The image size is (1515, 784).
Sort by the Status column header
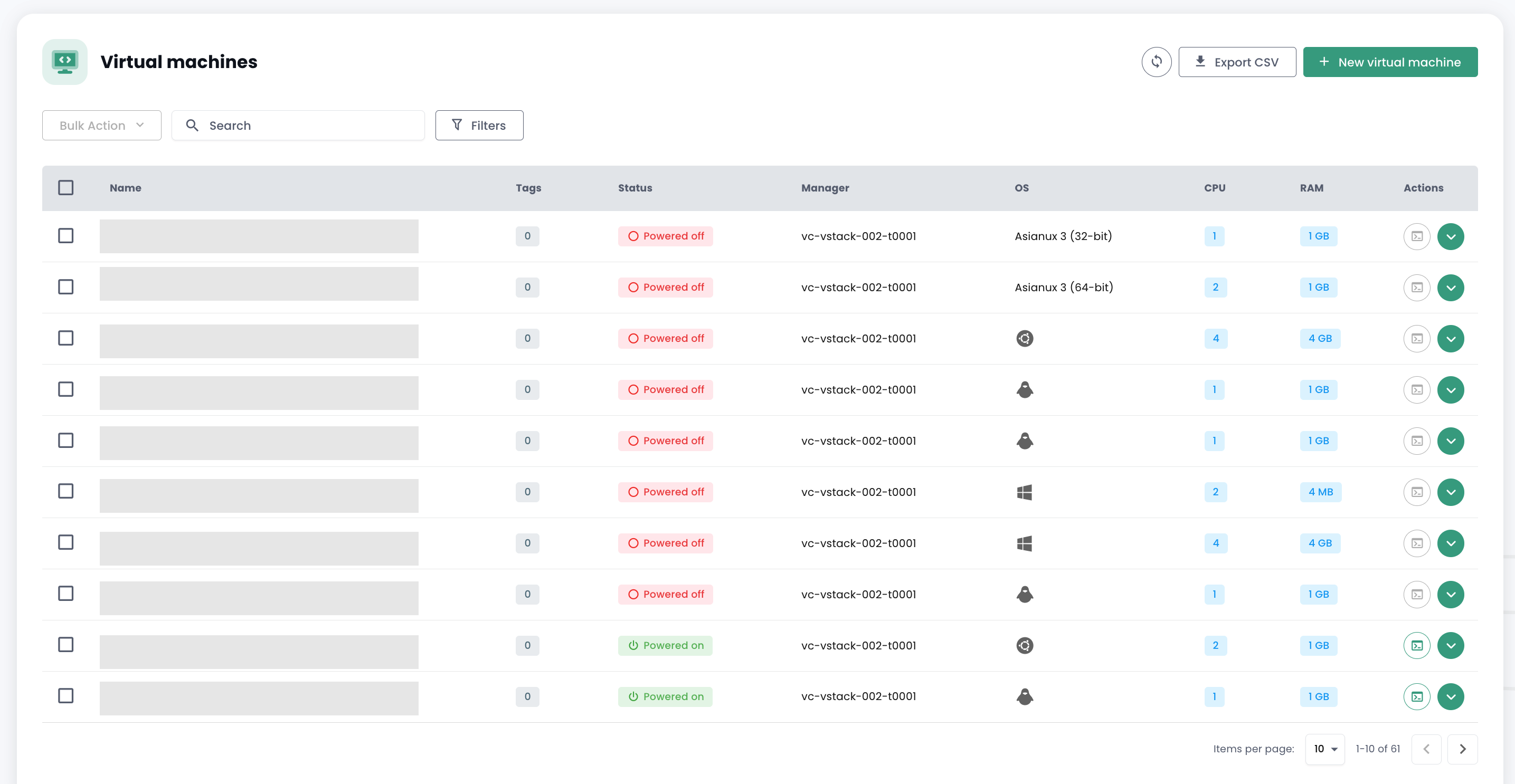(635, 188)
